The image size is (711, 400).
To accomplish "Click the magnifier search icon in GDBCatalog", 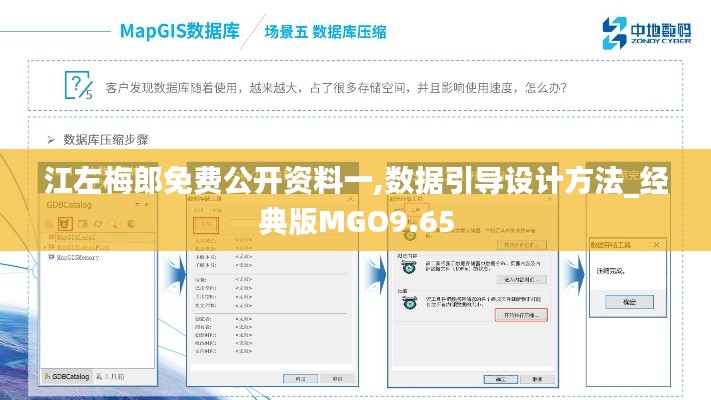I will 113,224.
